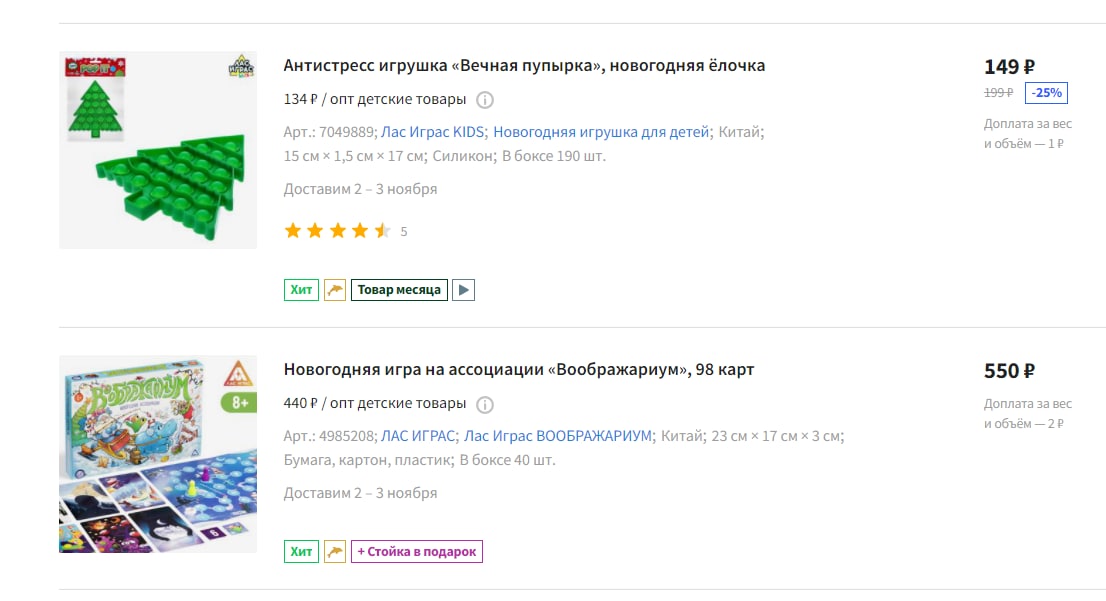Screen dimensions: 1106x601
Task: Open the Лас Играс KIDS brand link
Action: [x=432, y=132]
